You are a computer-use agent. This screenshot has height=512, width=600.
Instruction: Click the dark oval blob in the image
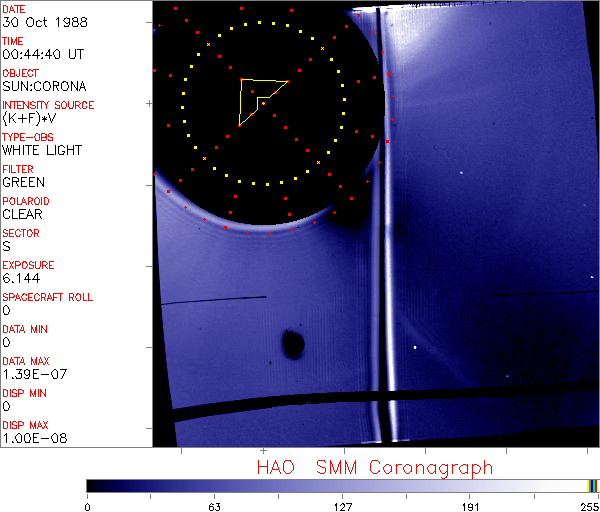(293, 345)
